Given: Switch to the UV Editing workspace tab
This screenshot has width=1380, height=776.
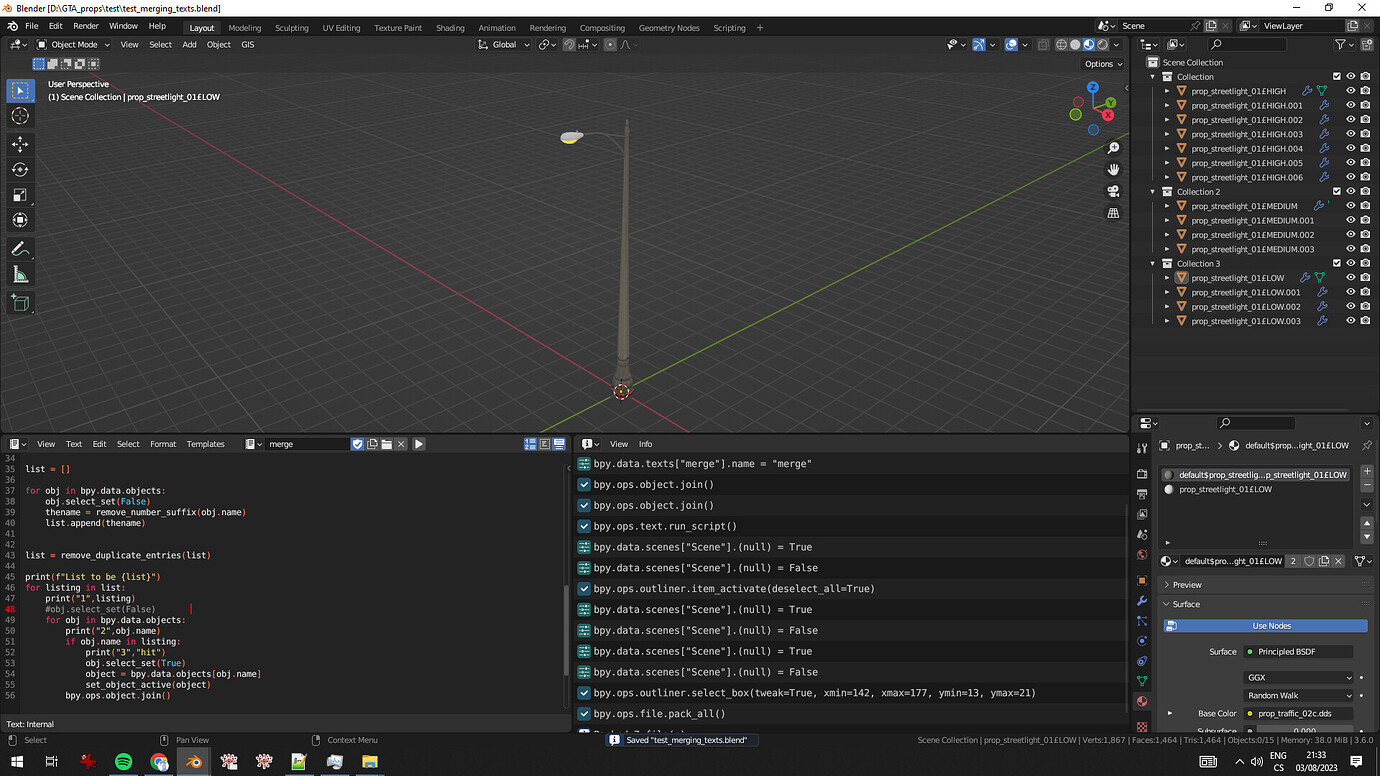Looking at the screenshot, I should 341,28.
